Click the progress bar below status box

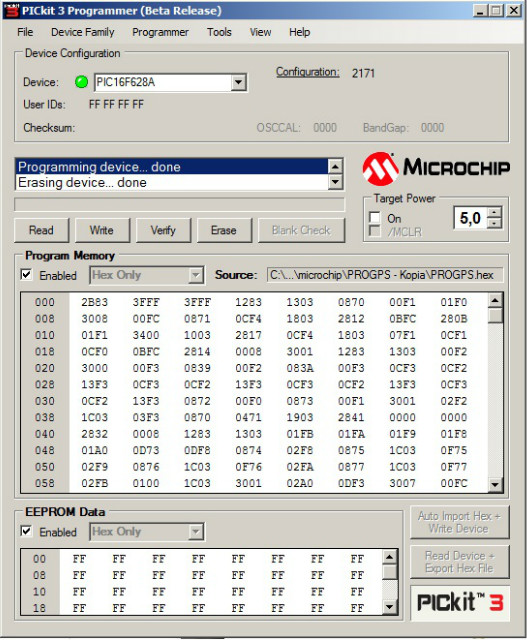coord(180,204)
